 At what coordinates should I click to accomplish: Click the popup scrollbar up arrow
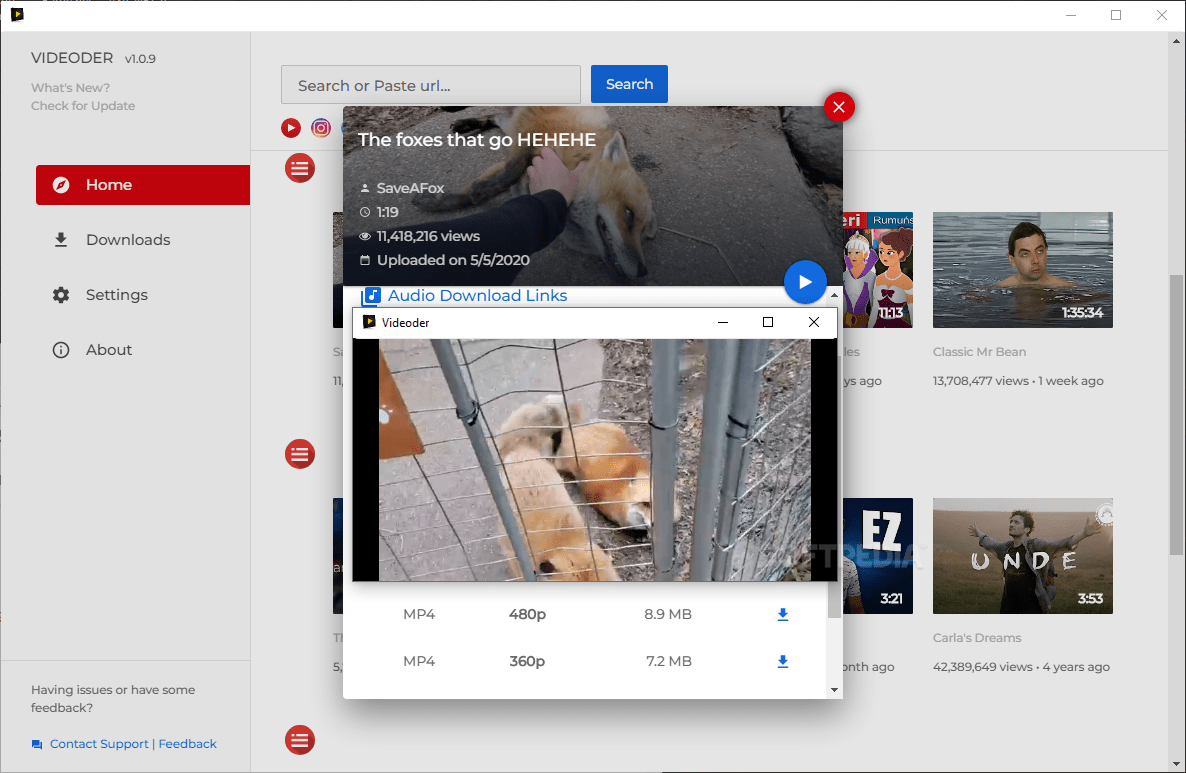click(x=834, y=294)
